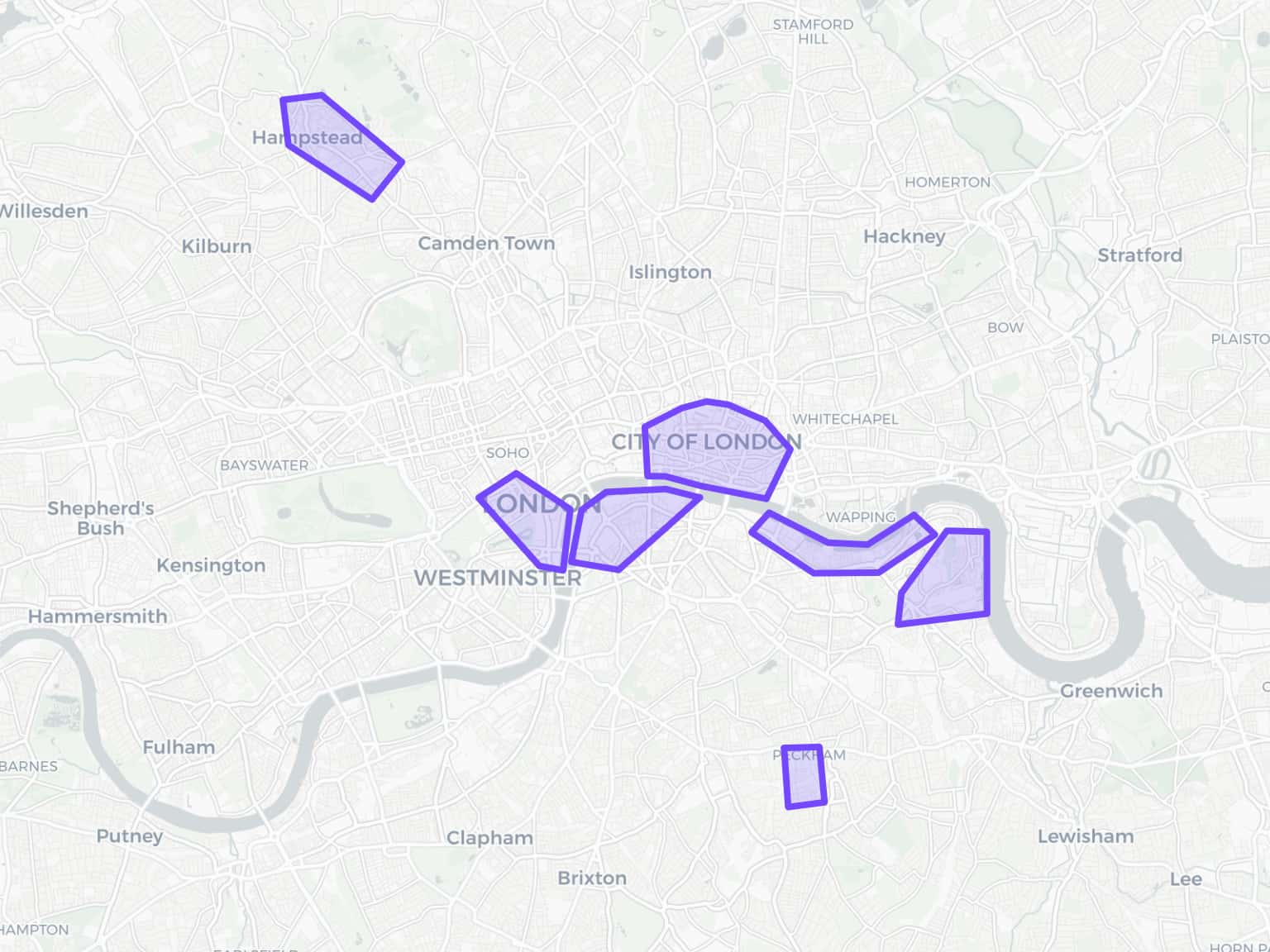Screen dimensions: 1270x952
Task: Click the Hackney place label
Action: 904,237
